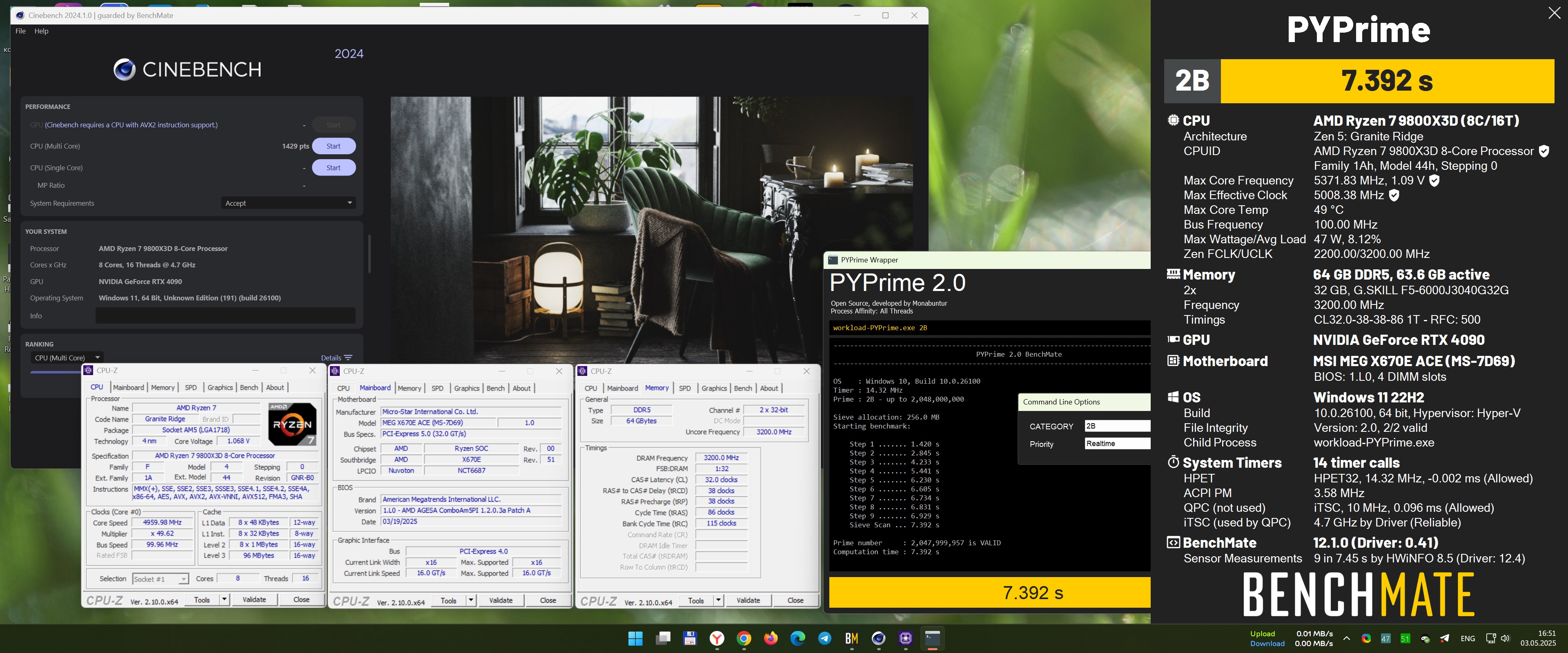Switch to Mainboard tab in first CPU-Z window
The image size is (1568, 653).
coord(129,388)
